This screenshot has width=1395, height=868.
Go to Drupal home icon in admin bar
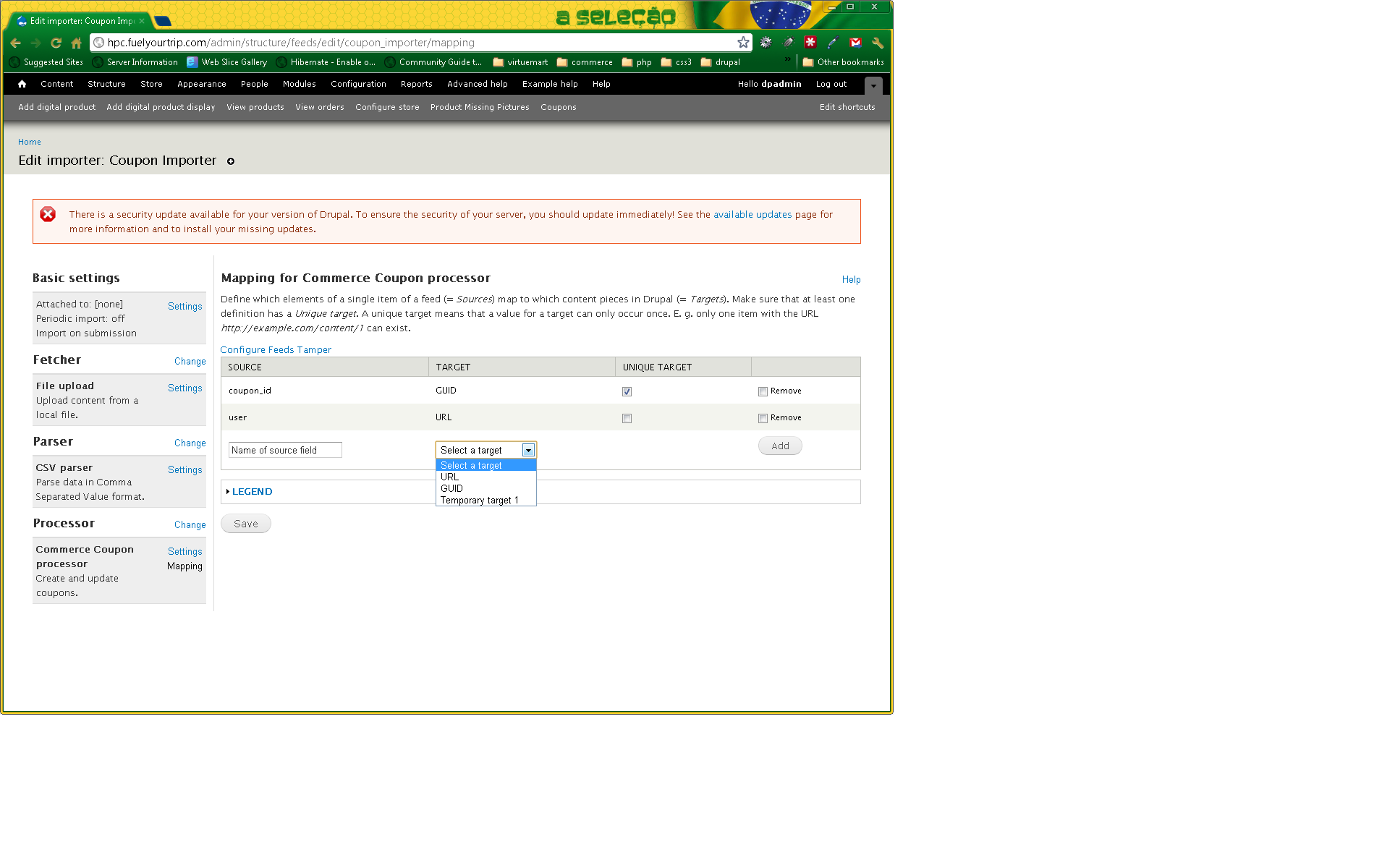pos(22,84)
